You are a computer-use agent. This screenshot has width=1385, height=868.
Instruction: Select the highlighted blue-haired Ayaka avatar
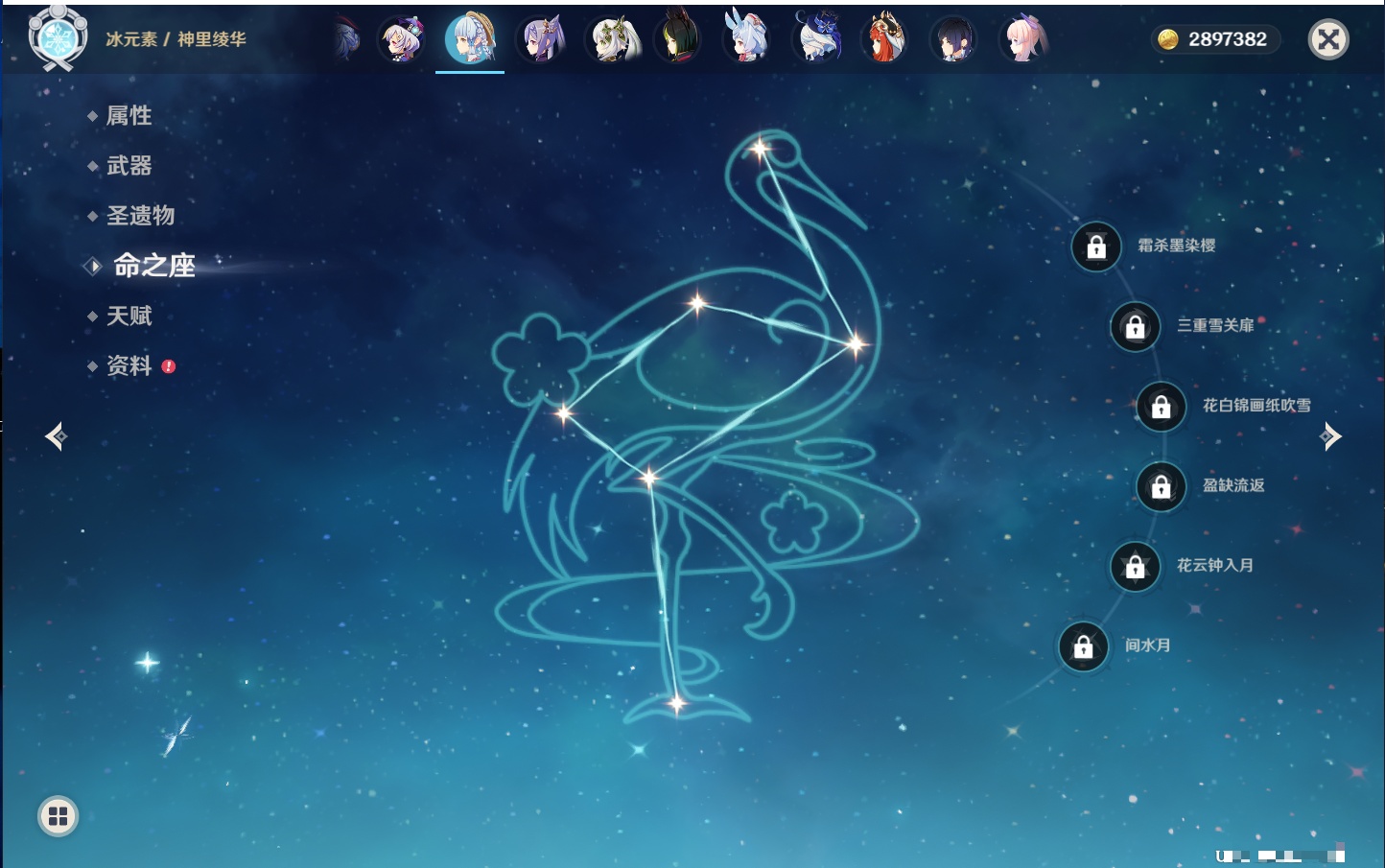[470, 39]
